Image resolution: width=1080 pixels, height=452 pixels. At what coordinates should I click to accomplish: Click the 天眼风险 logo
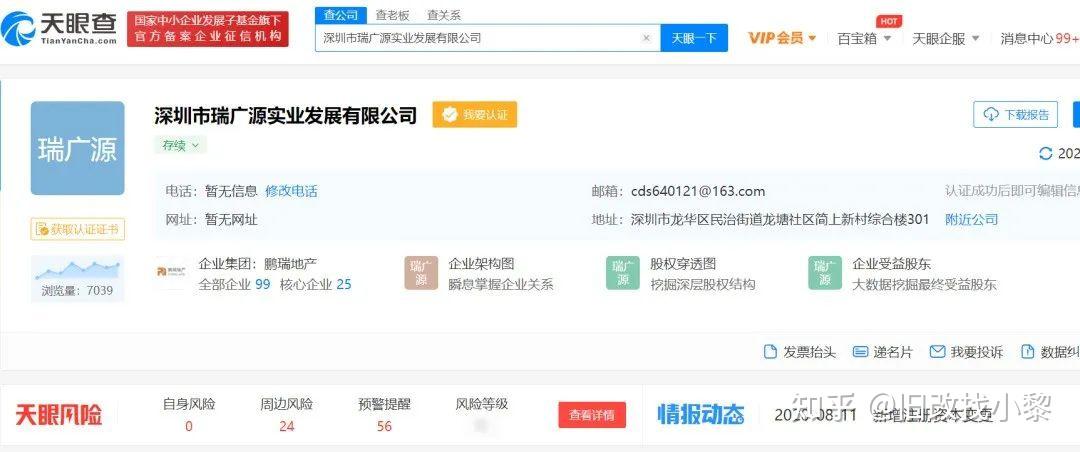pyautogui.click(x=59, y=415)
